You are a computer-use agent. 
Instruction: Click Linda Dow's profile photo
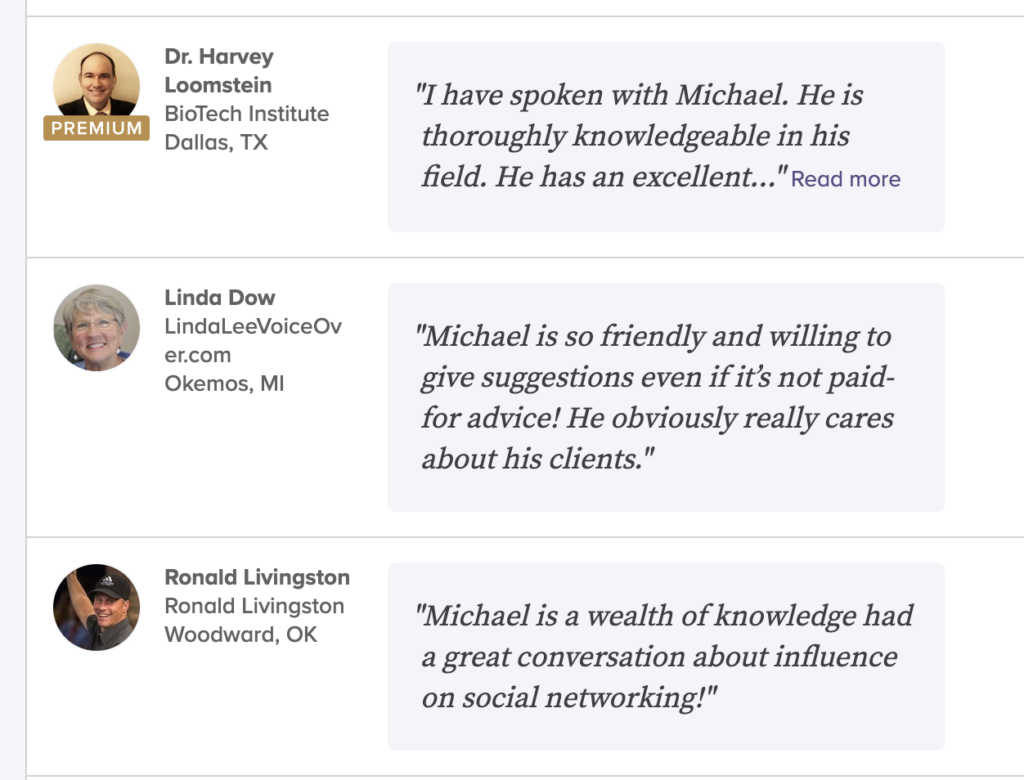tap(96, 328)
